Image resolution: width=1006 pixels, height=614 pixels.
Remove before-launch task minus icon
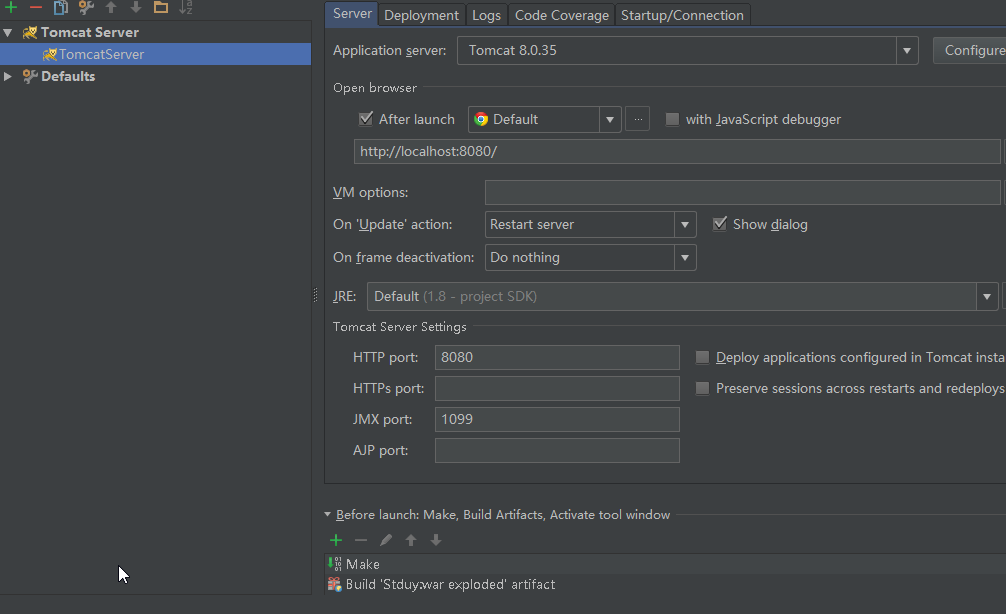pos(361,540)
